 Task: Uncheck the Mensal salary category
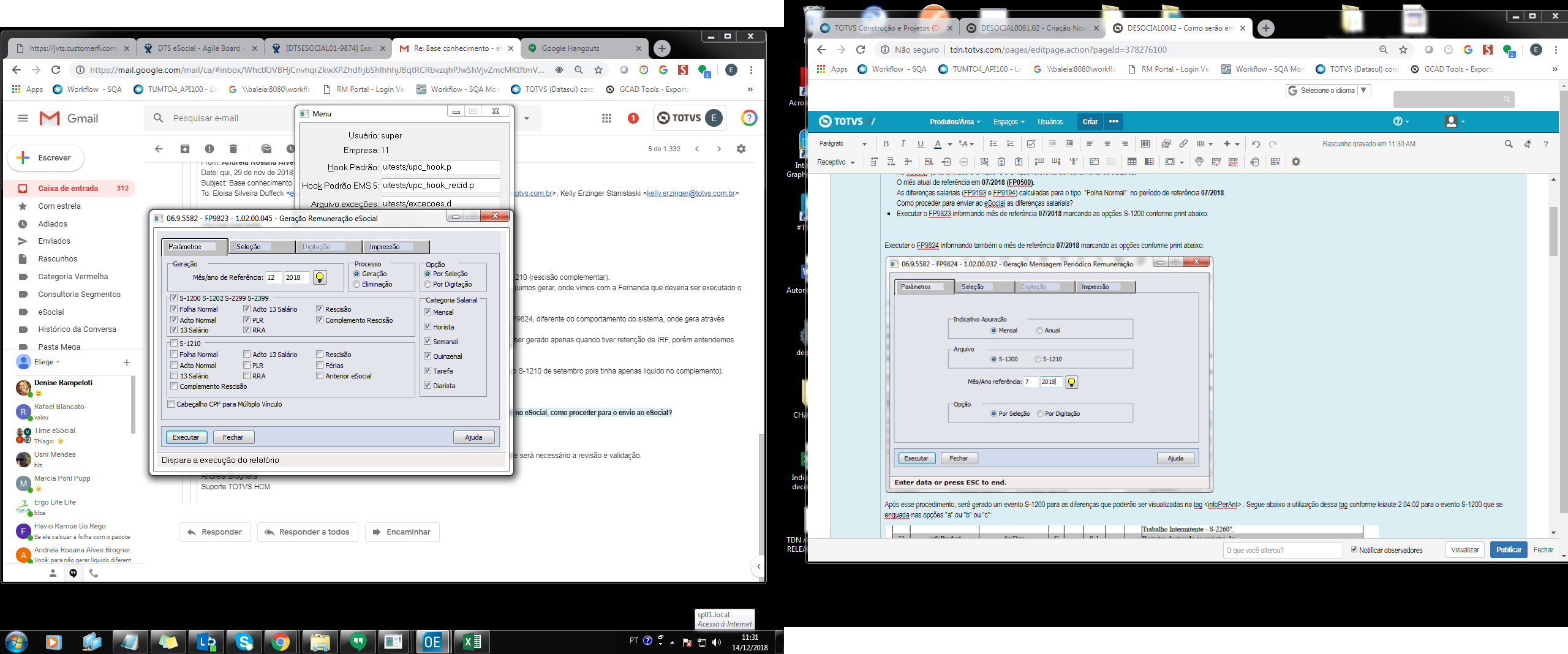[428, 312]
